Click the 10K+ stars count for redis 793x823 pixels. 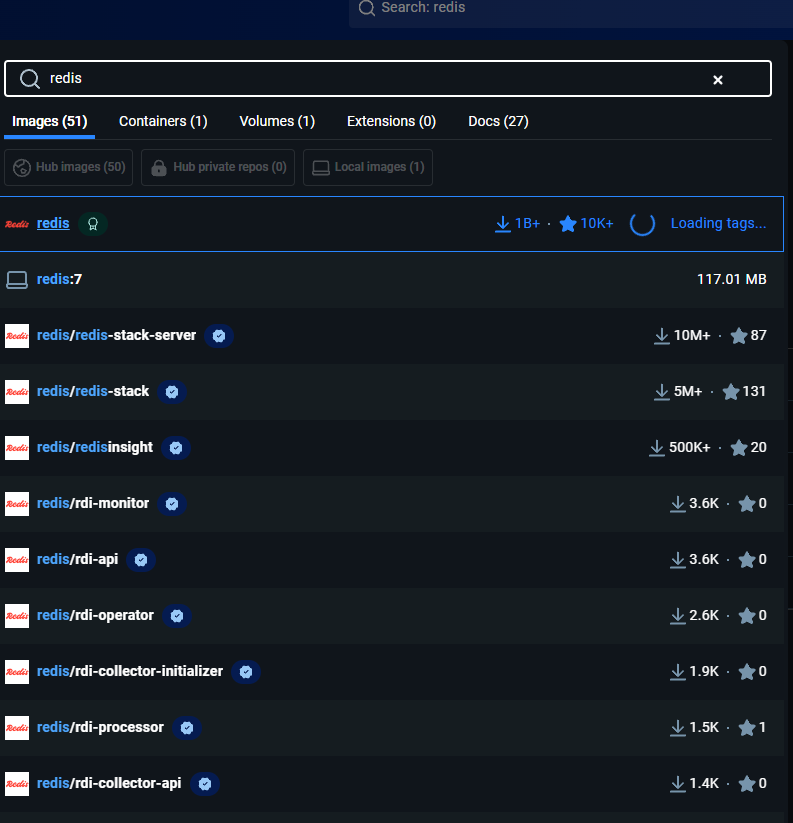(x=597, y=224)
